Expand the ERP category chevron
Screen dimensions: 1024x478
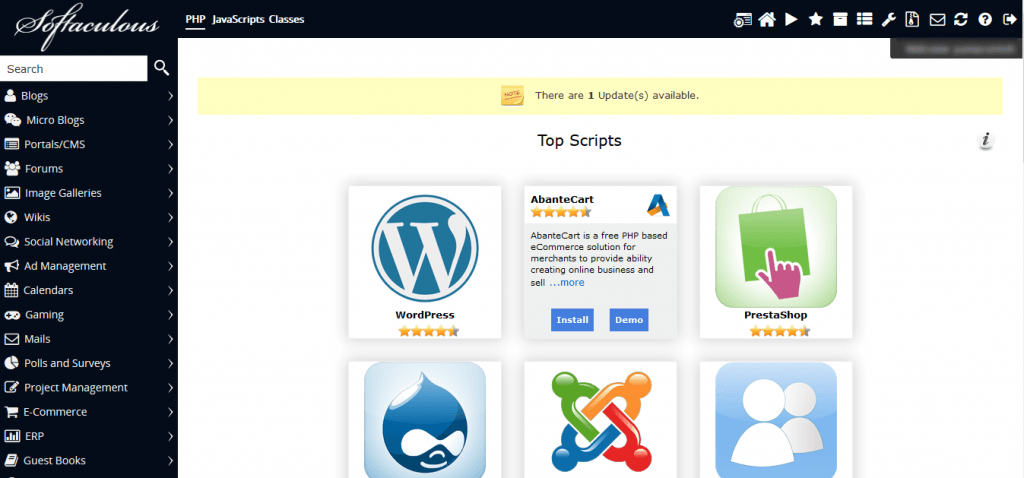click(x=170, y=436)
